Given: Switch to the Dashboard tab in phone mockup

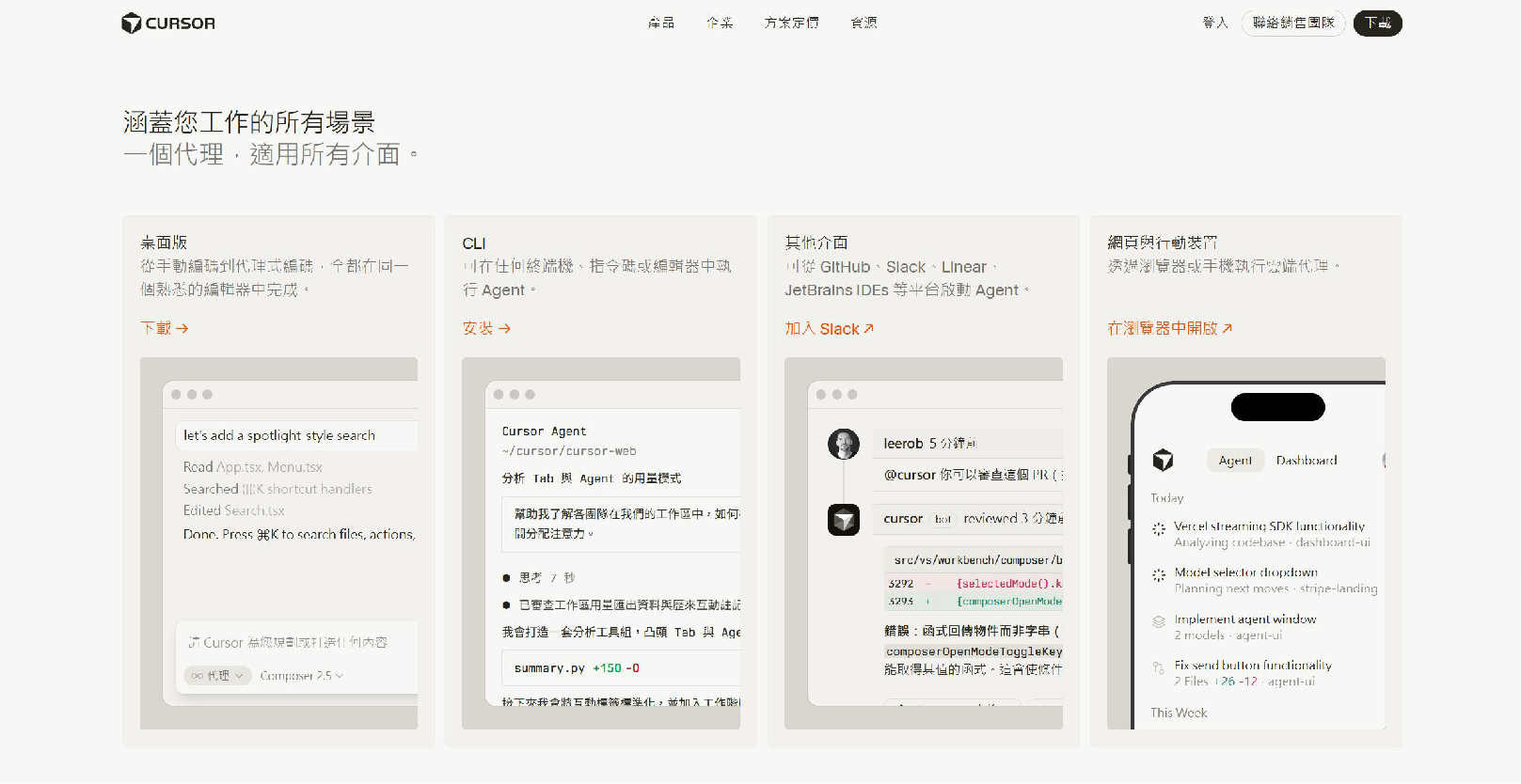Looking at the screenshot, I should [1307, 461].
